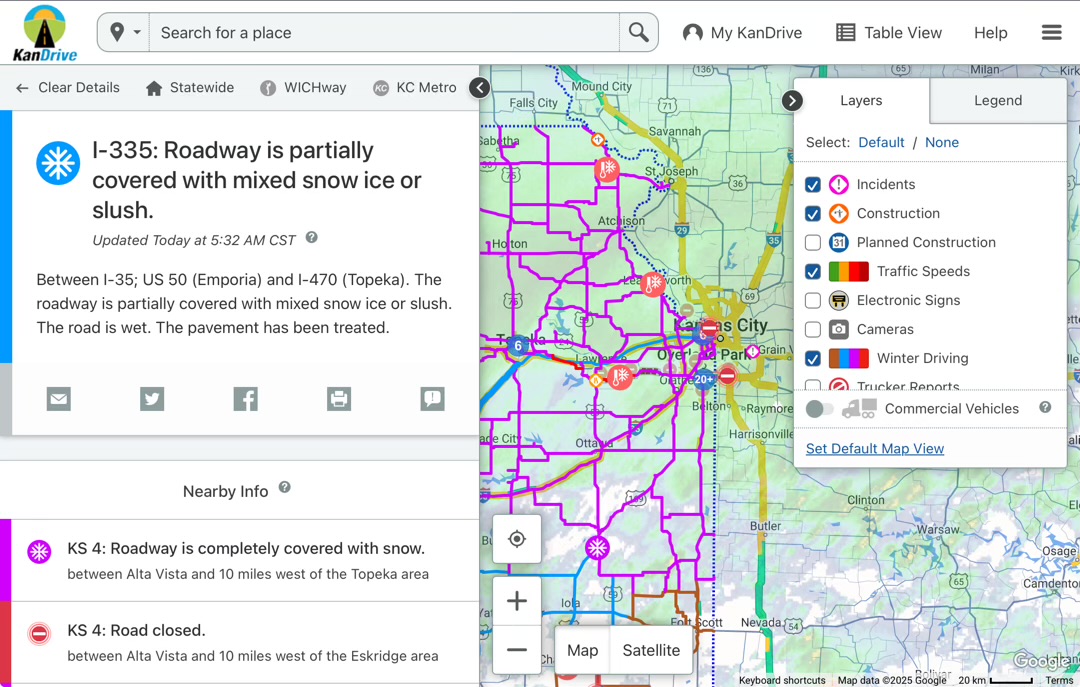The height and width of the screenshot is (687, 1080).
Task: Collapse the left details panel
Action: tap(480, 88)
